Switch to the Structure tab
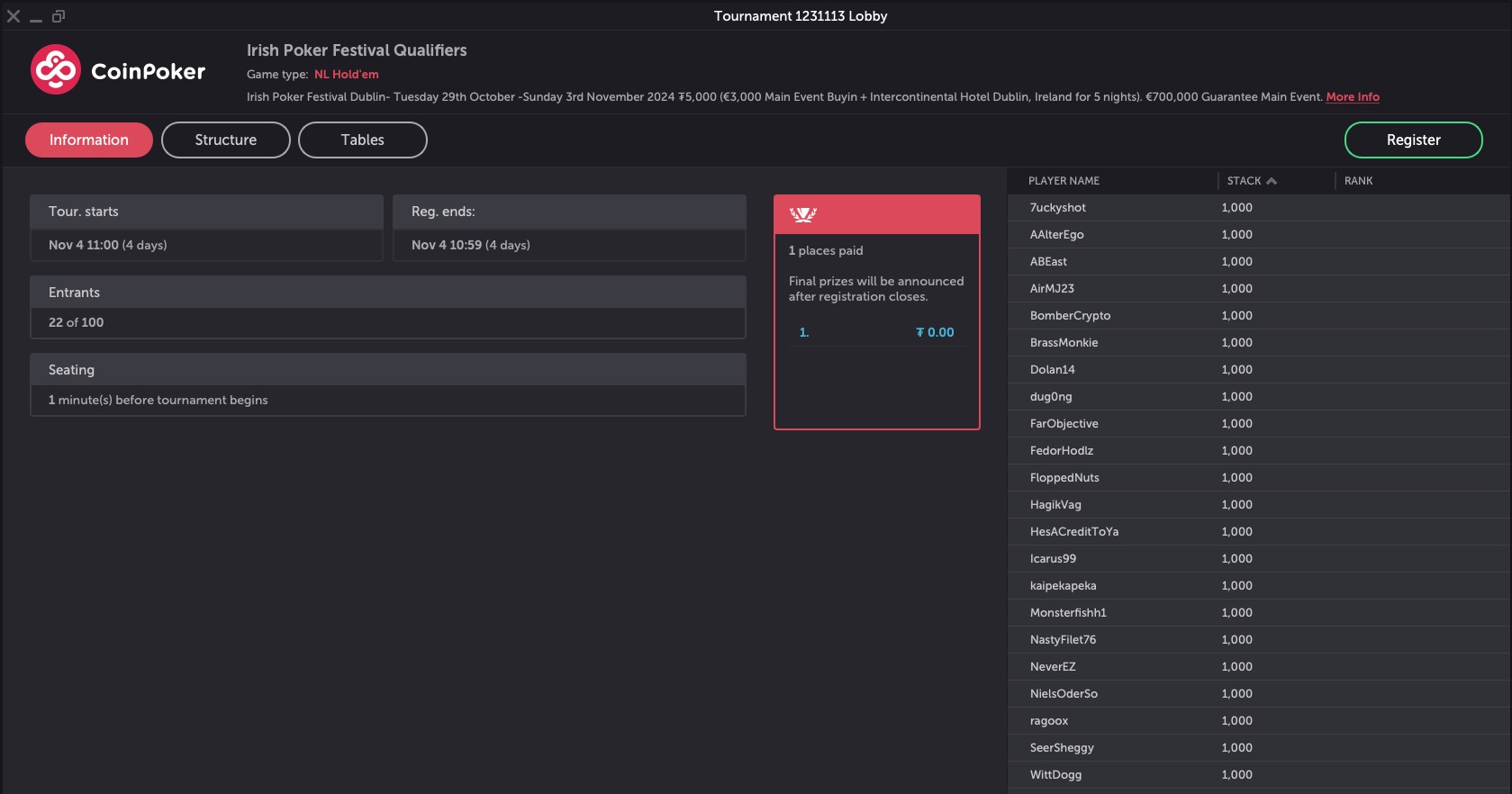 (226, 140)
